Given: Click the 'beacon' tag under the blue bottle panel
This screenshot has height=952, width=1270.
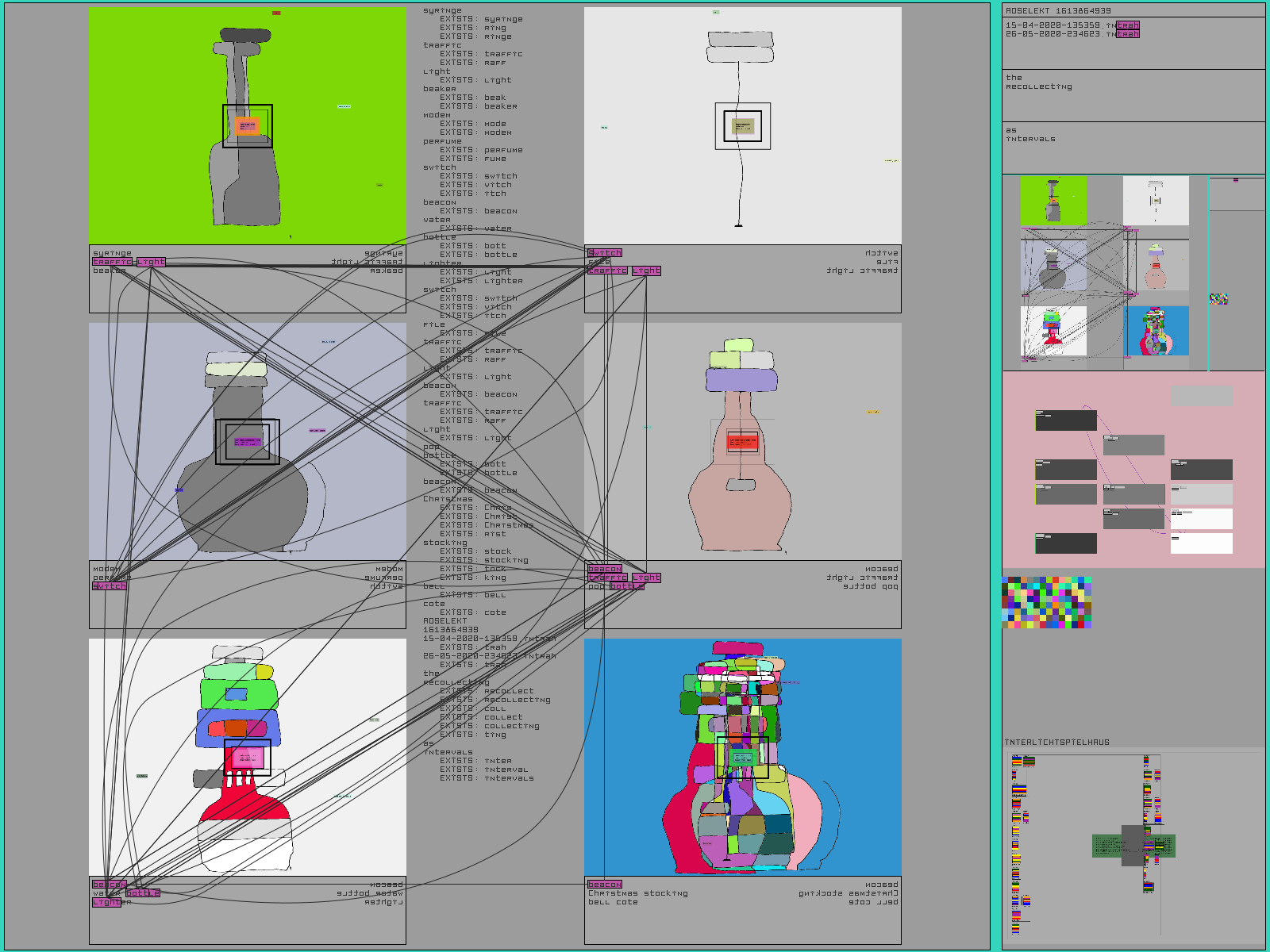Looking at the screenshot, I should click(x=605, y=885).
